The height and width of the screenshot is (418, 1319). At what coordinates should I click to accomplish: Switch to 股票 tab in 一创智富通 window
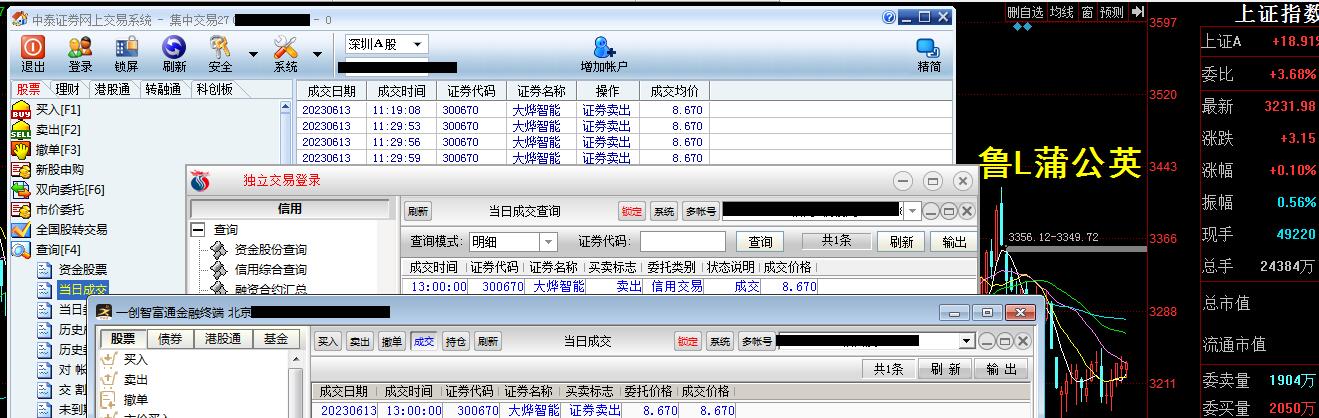coord(122,339)
